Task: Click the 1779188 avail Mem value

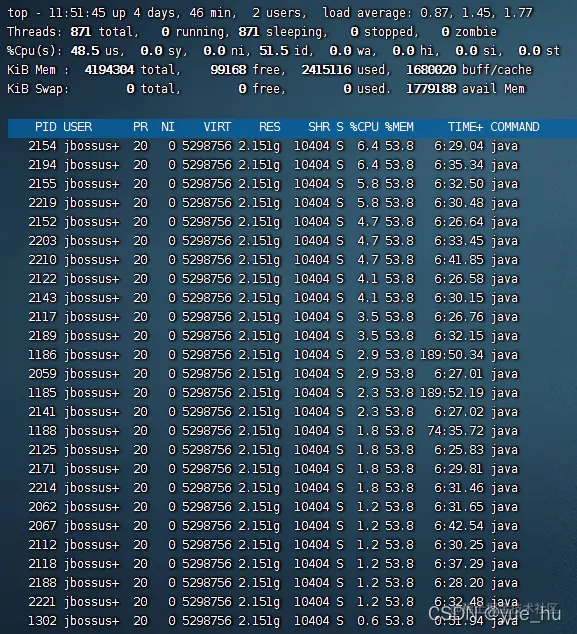Action: click(431, 89)
